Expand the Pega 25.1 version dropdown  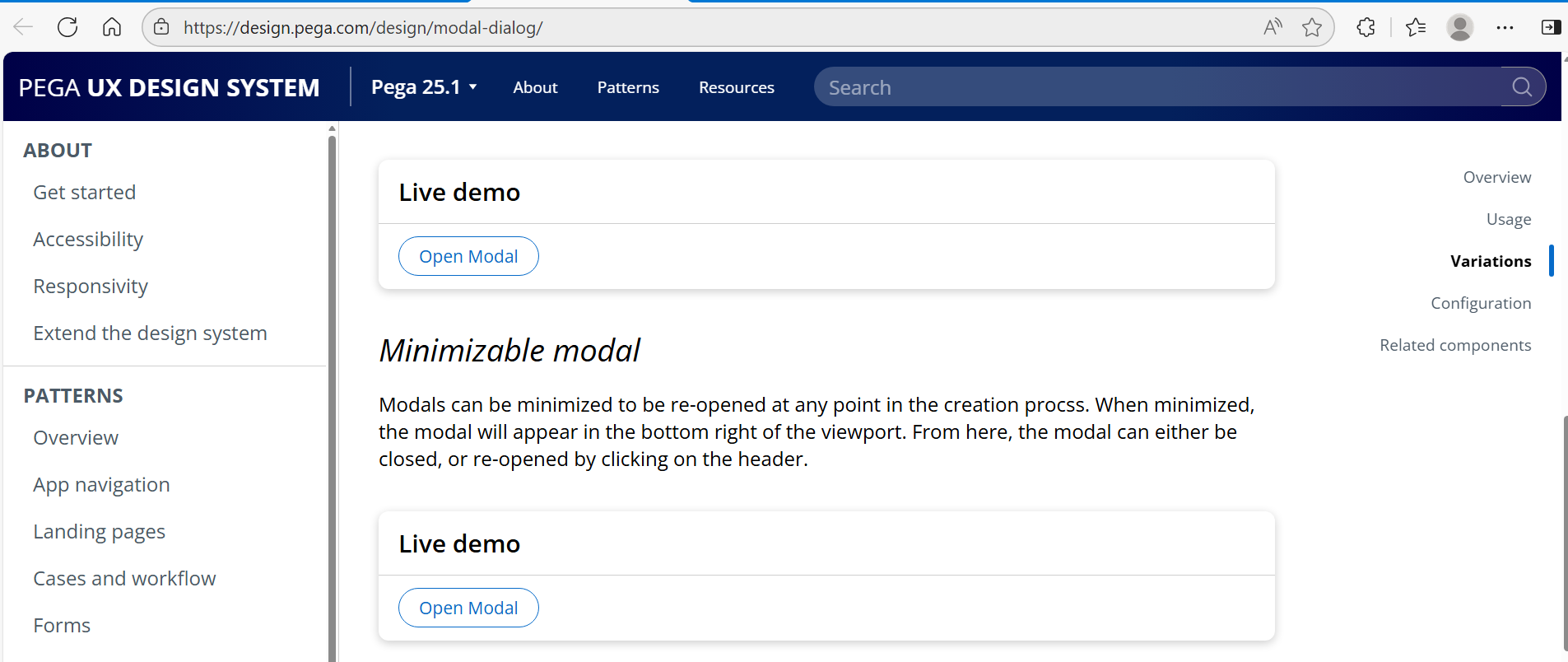click(424, 87)
